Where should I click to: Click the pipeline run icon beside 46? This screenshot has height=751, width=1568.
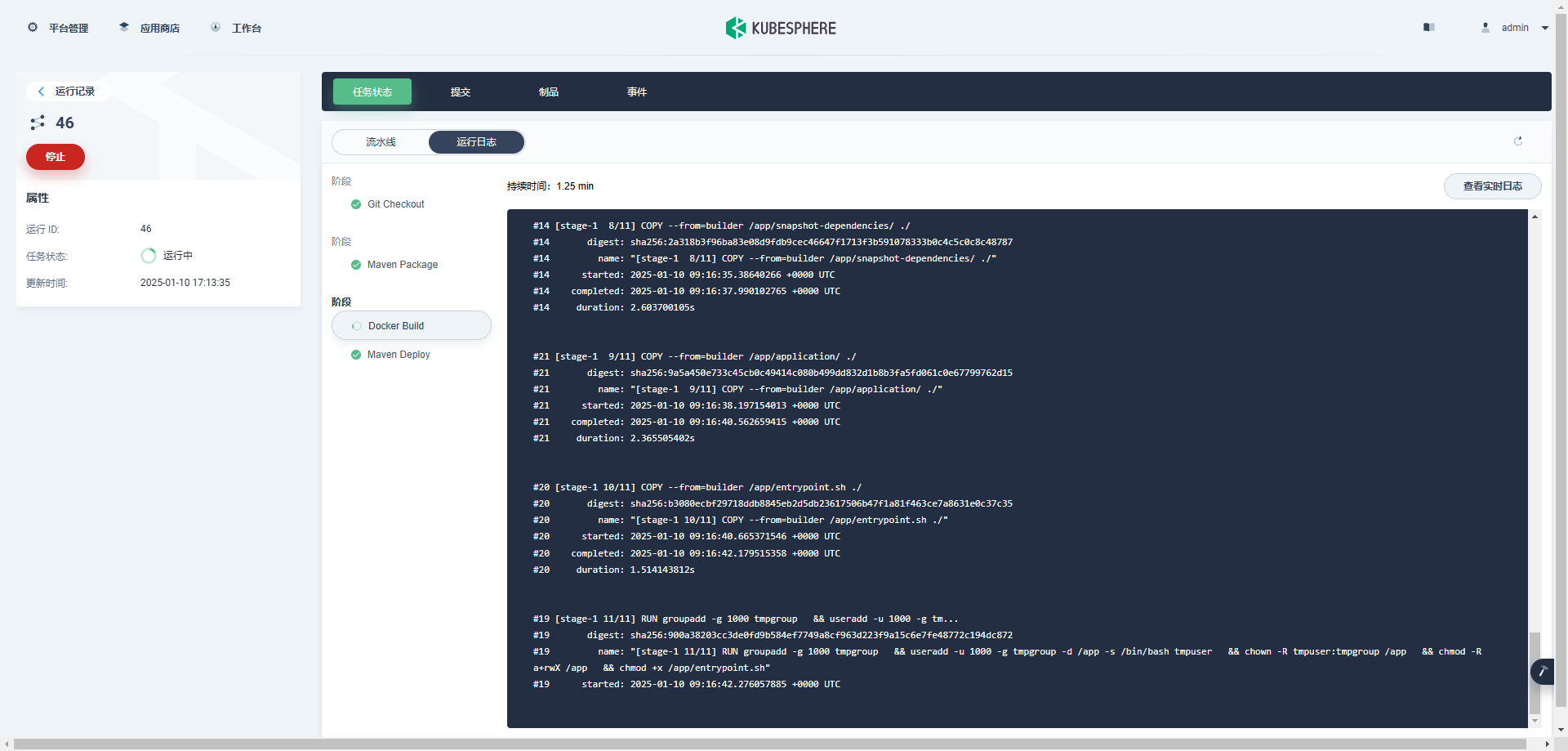coord(38,123)
